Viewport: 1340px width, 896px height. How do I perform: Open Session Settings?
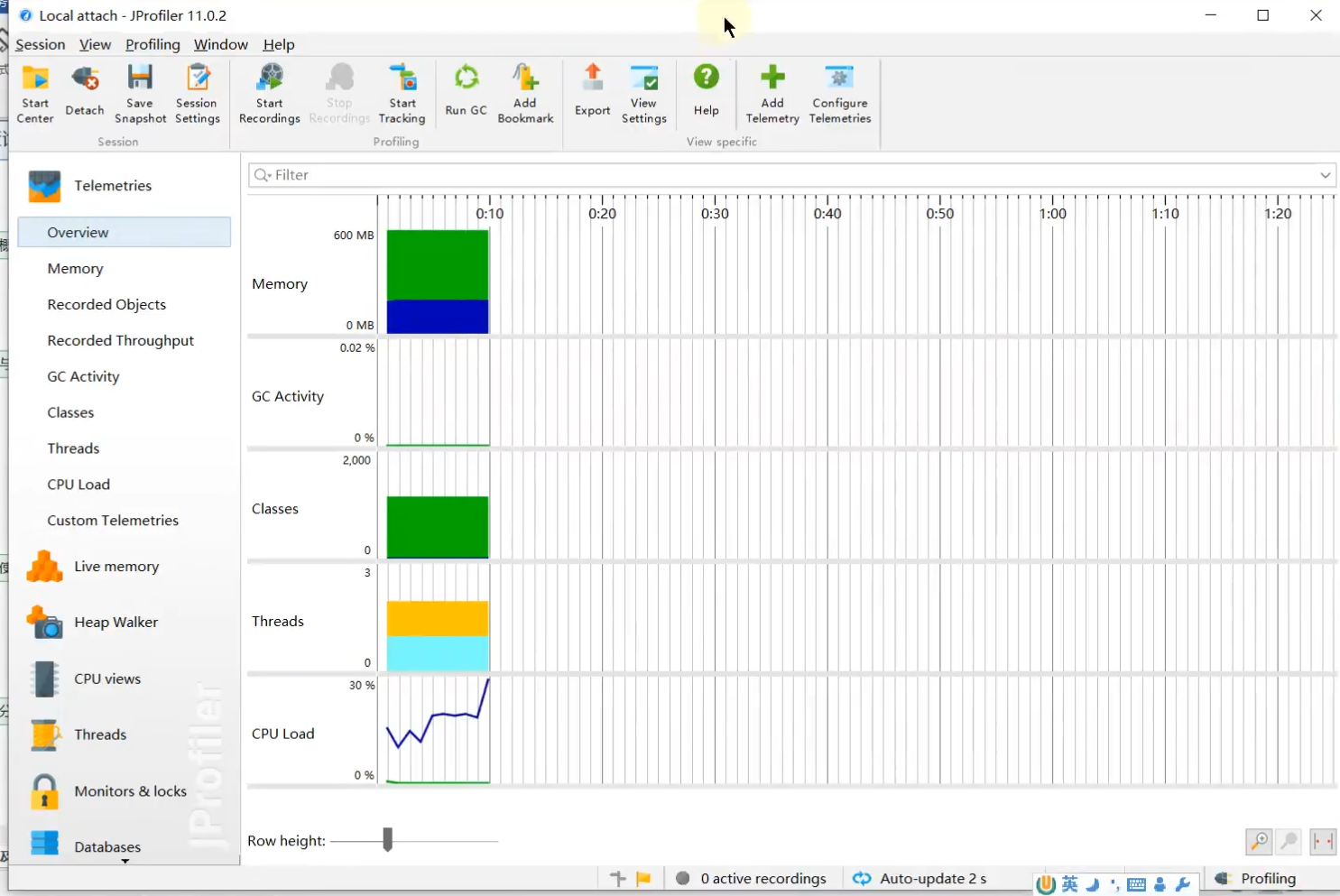pyautogui.click(x=198, y=94)
